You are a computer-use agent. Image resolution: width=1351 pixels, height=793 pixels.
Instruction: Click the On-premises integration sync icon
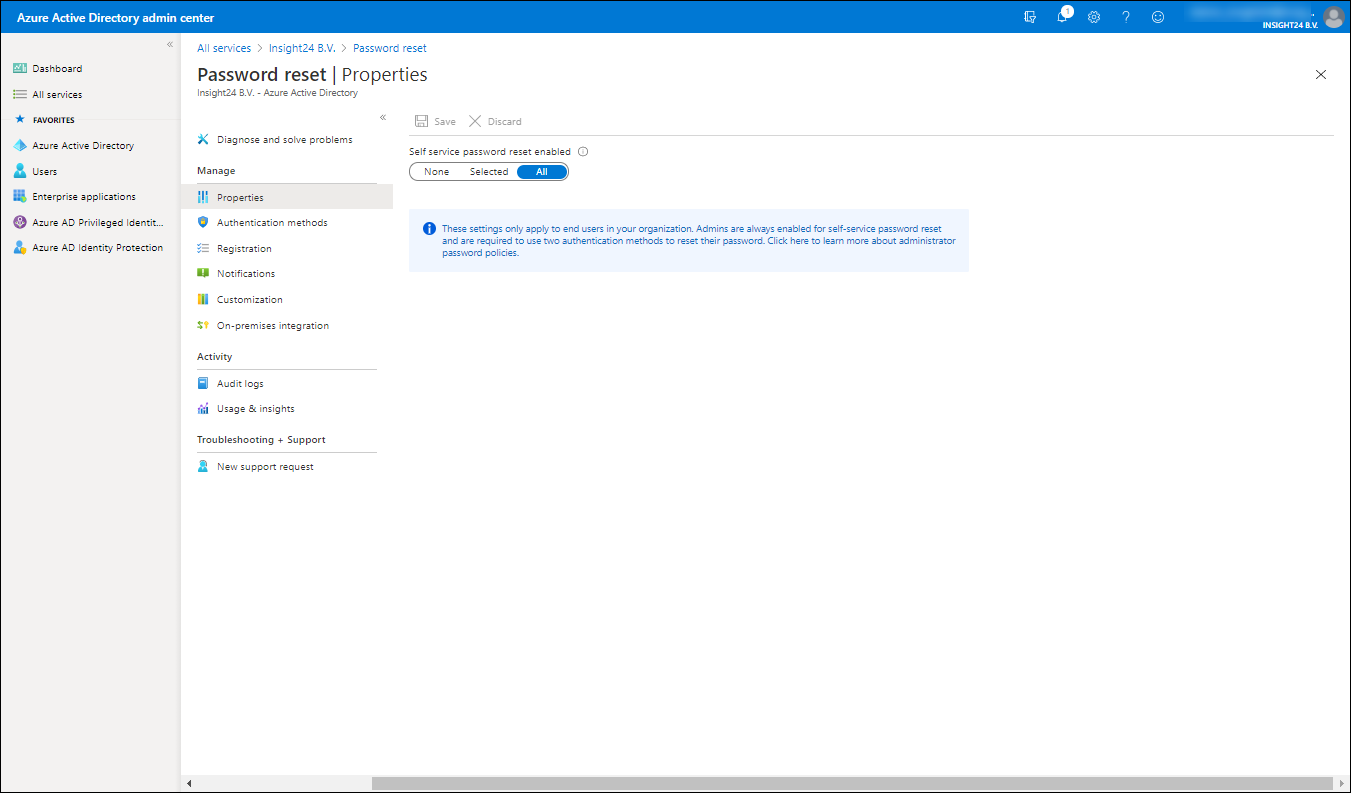[203, 325]
